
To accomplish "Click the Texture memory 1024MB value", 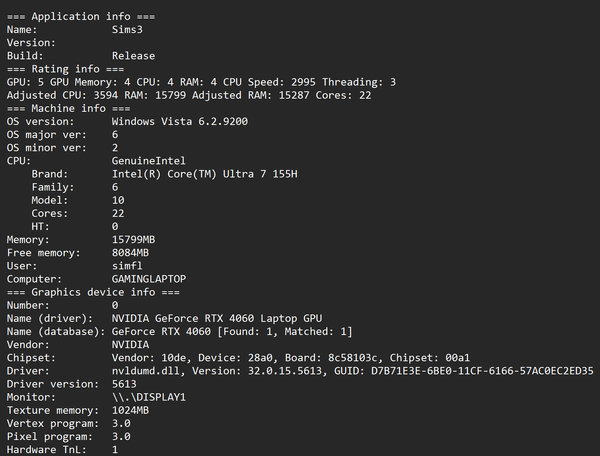I will point(130,410).
